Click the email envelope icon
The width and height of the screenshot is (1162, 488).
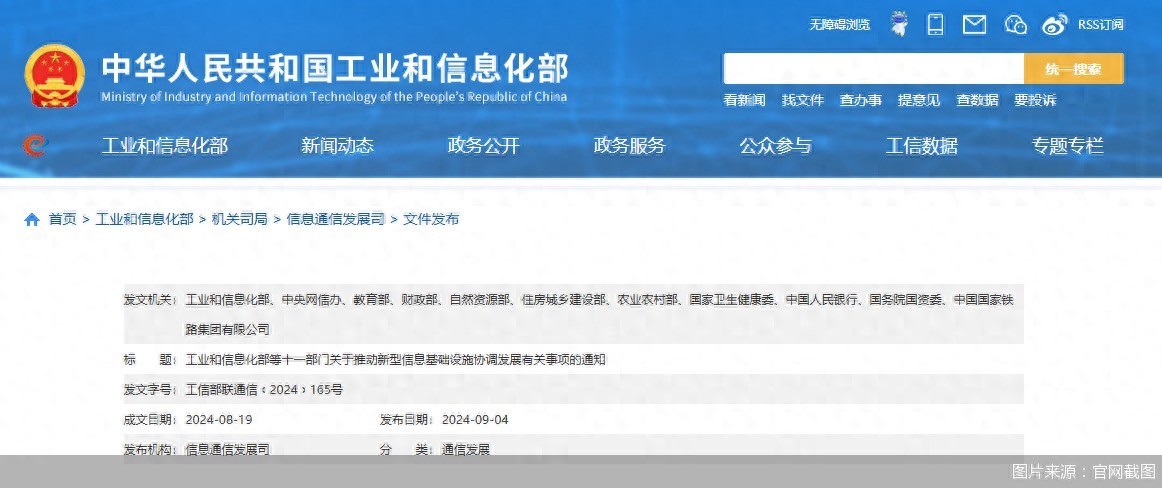[974, 24]
